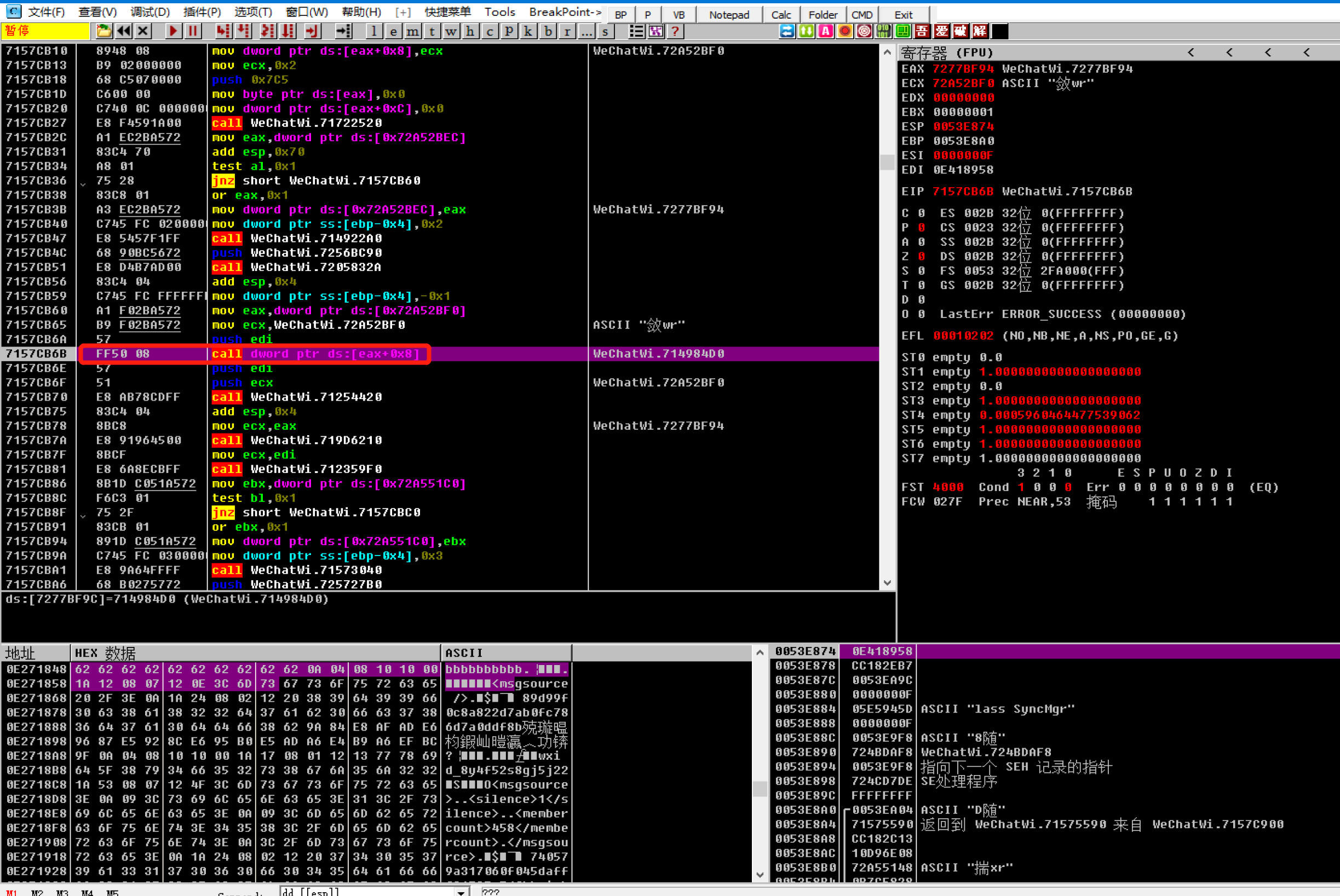Click the hex dump scrollbar up arrow
The image size is (1340, 896).
coord(759,652)
